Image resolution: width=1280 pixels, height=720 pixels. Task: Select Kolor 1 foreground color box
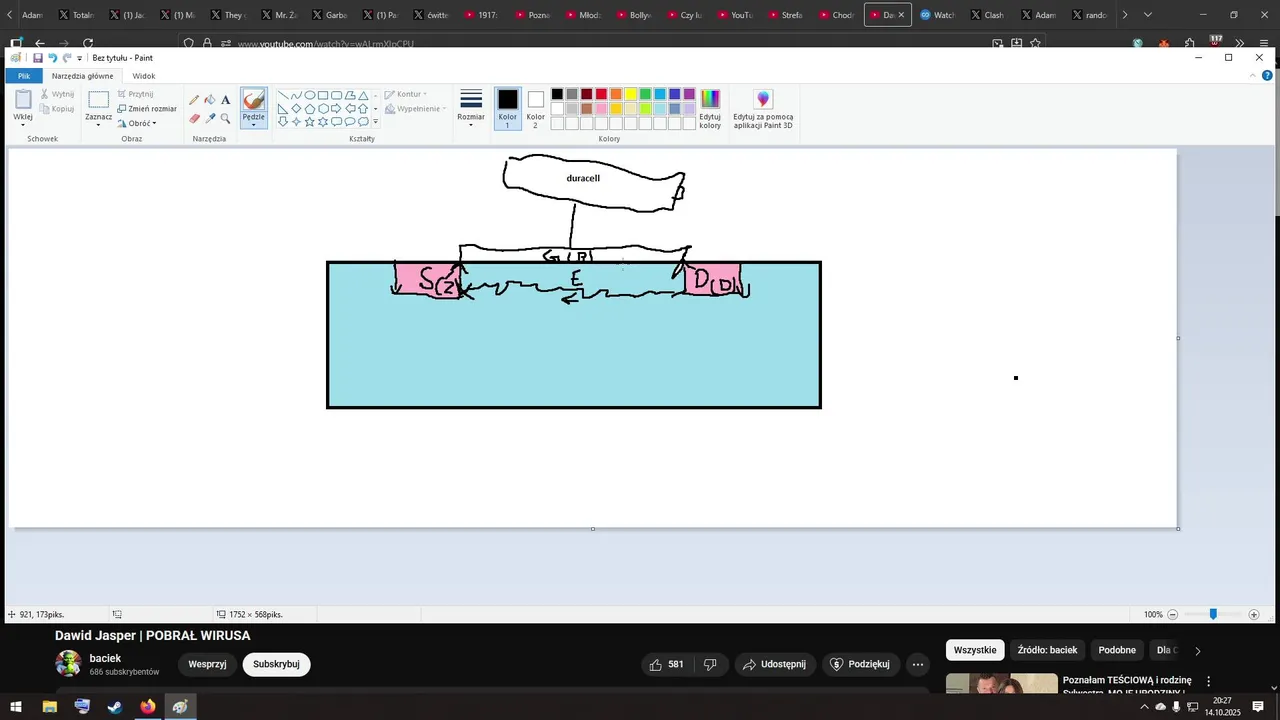click(x=508, y=108)
